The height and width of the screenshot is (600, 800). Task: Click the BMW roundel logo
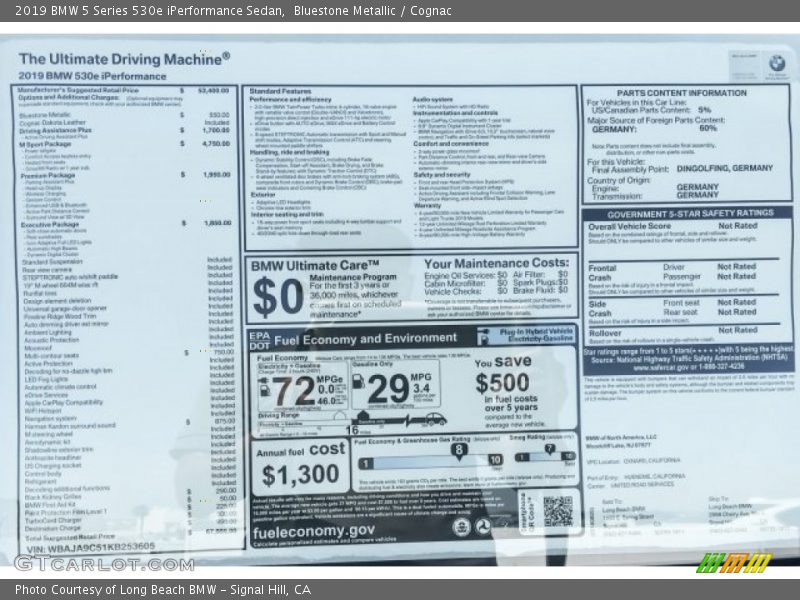[777, 64]
